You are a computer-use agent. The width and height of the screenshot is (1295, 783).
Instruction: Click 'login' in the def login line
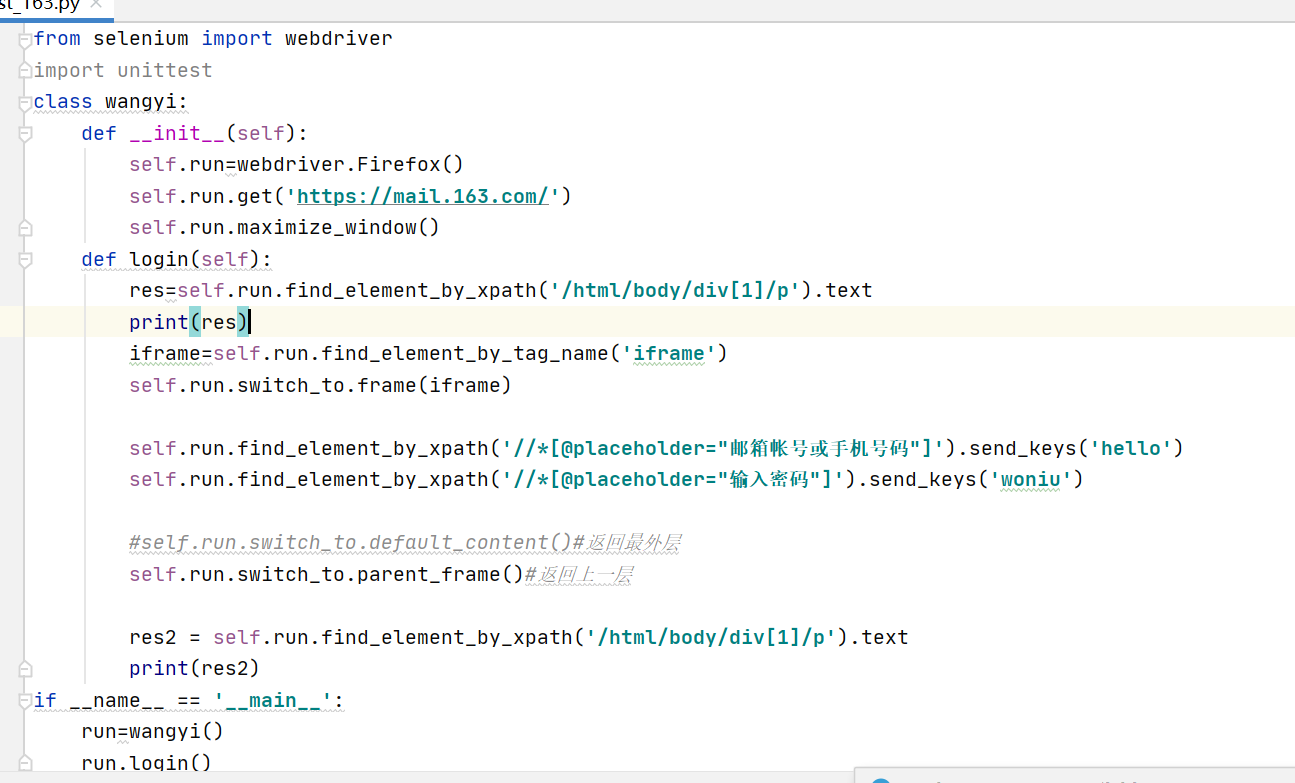159,259
